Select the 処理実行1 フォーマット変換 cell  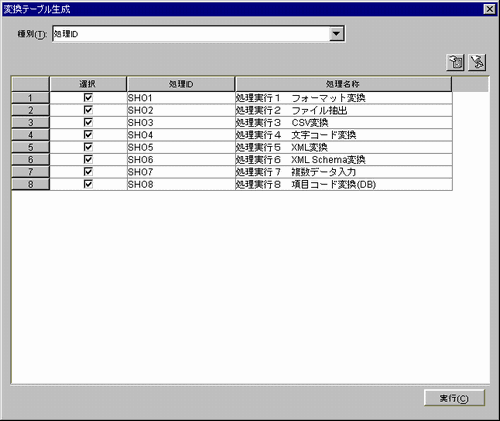(344, 98)
